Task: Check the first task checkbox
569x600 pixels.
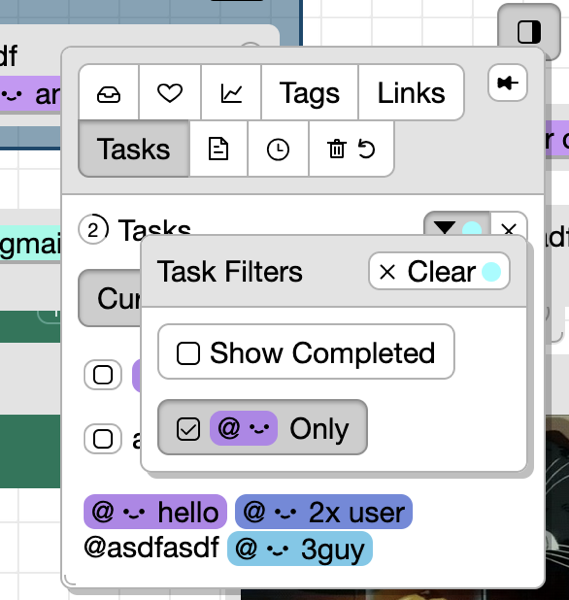Action: pos(103,375)
